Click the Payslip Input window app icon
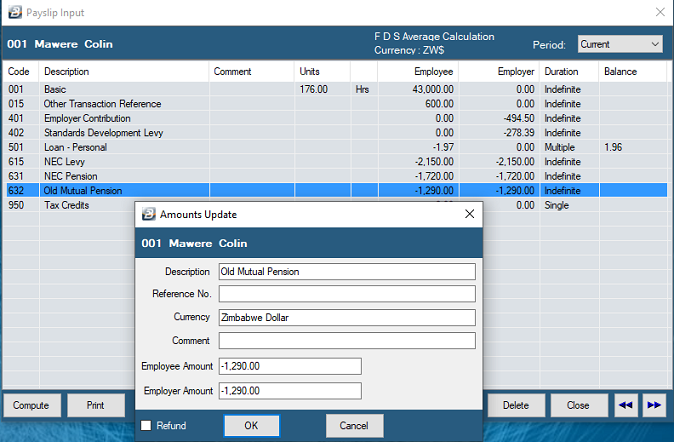The image size is (674, 442). pyautogui.click(x=15, y=12)
